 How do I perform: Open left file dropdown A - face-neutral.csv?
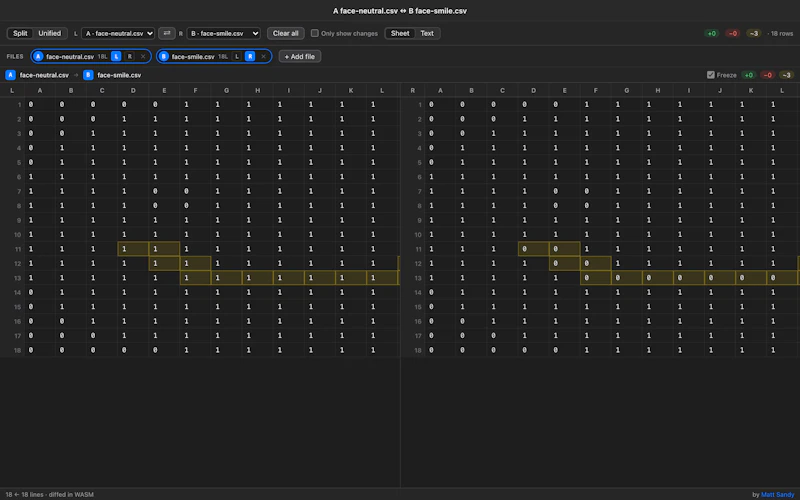(x=118, y=33)
